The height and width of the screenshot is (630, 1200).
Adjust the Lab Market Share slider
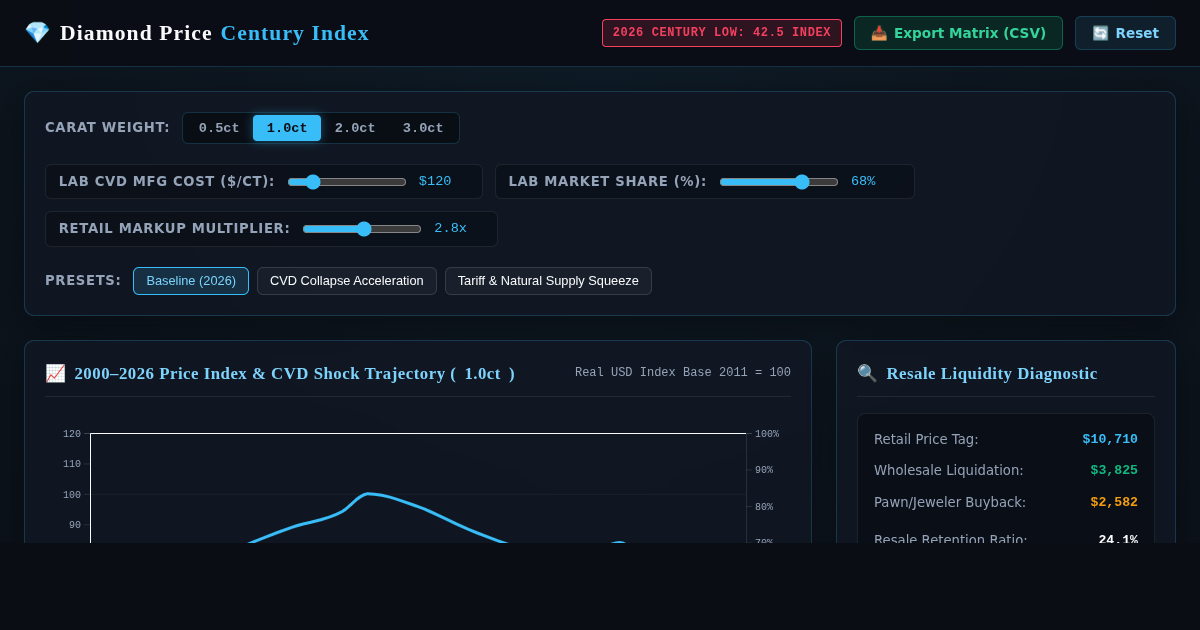pyautogui.click(x=779, y=182)
